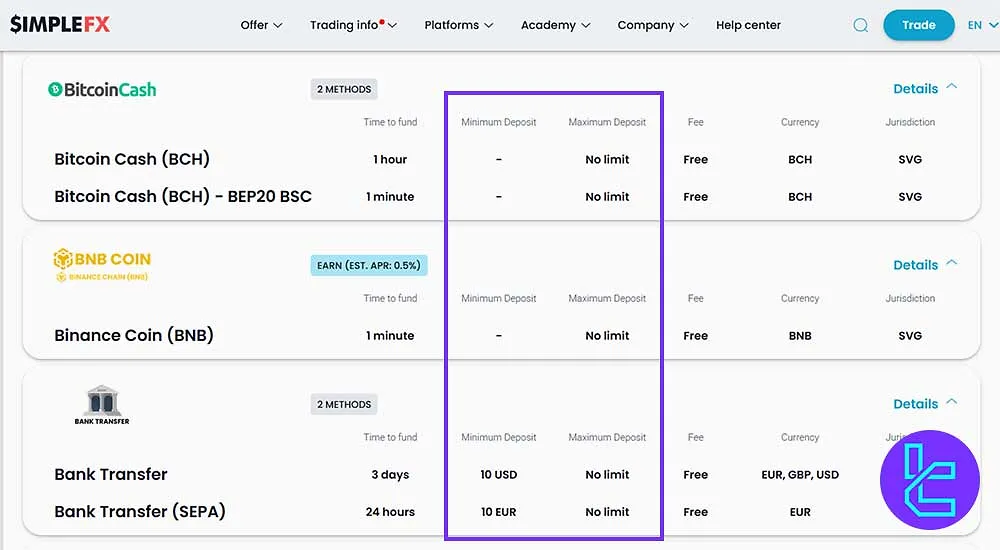This screenshot has width=1000, height=550.
Task: Click the Bitcoin Cash logo
Action: click(x=102, y=89)
